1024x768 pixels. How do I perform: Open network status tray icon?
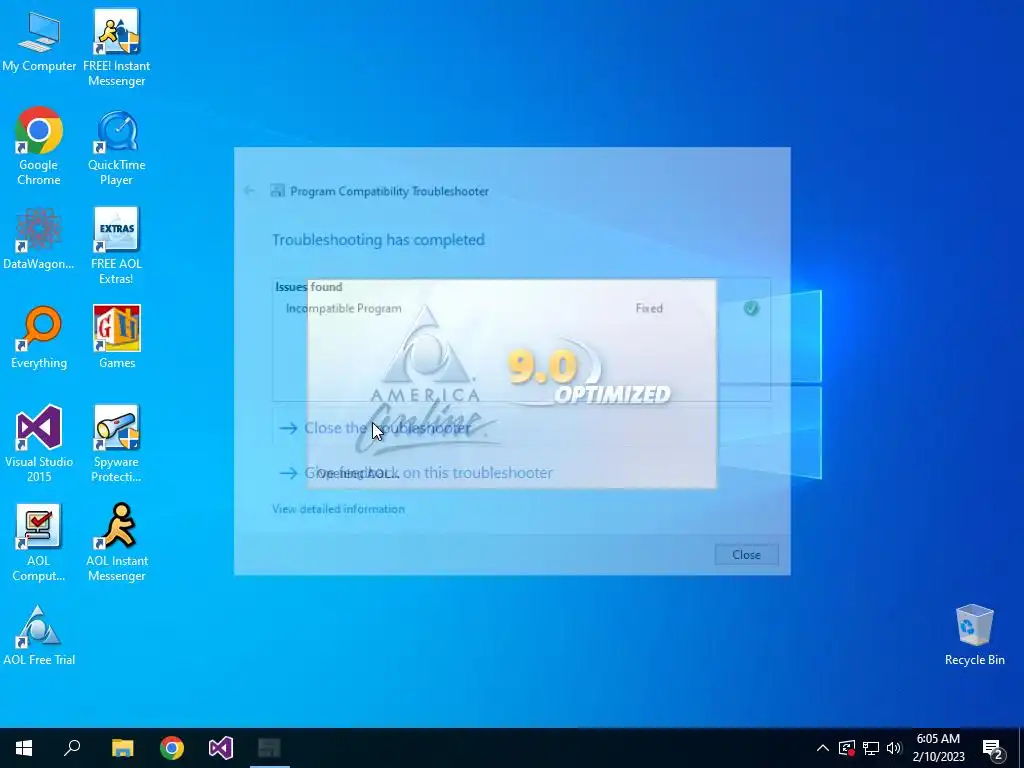[x=871, y=748]
